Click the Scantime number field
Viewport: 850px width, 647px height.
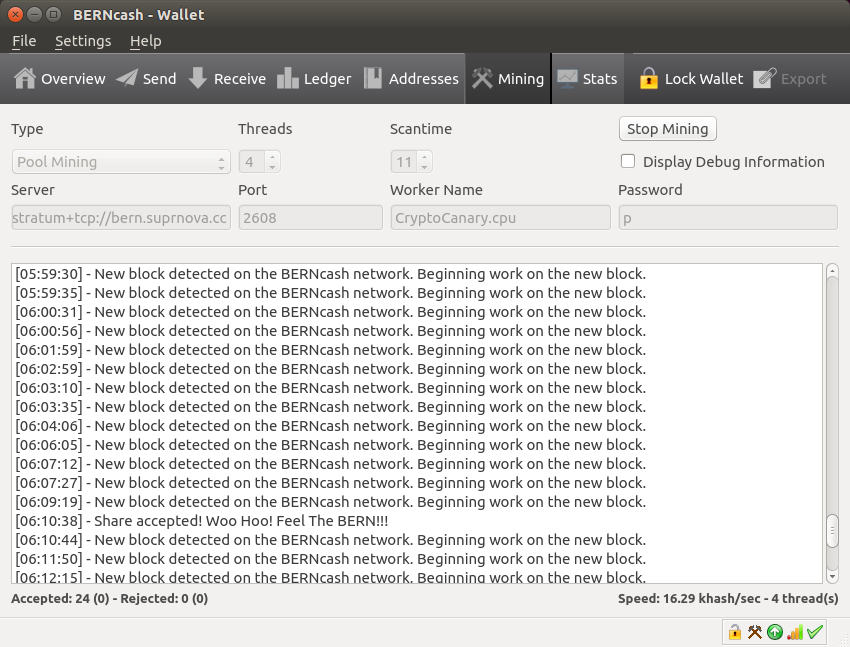click(404, 161)
